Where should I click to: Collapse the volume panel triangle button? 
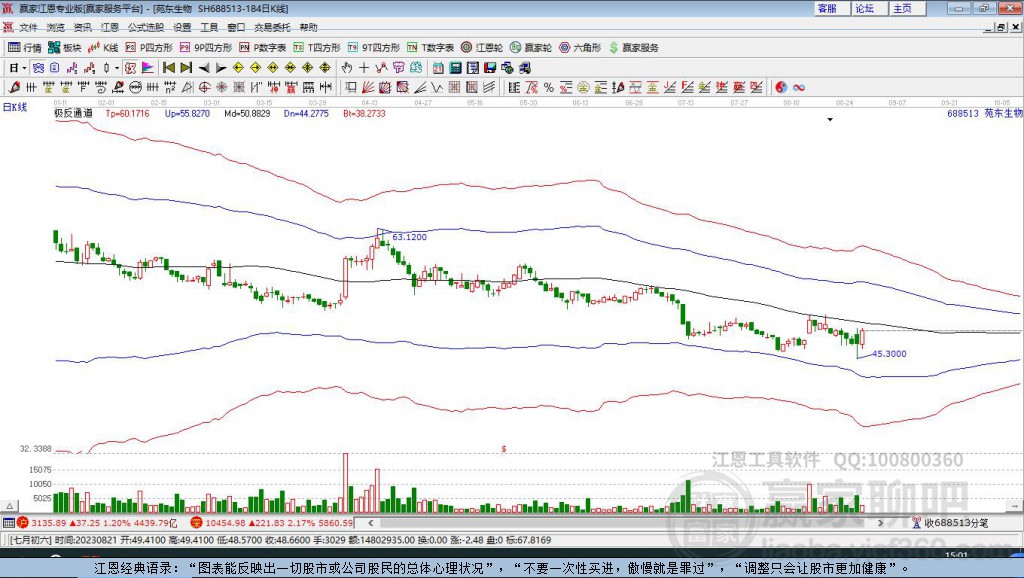10,506
